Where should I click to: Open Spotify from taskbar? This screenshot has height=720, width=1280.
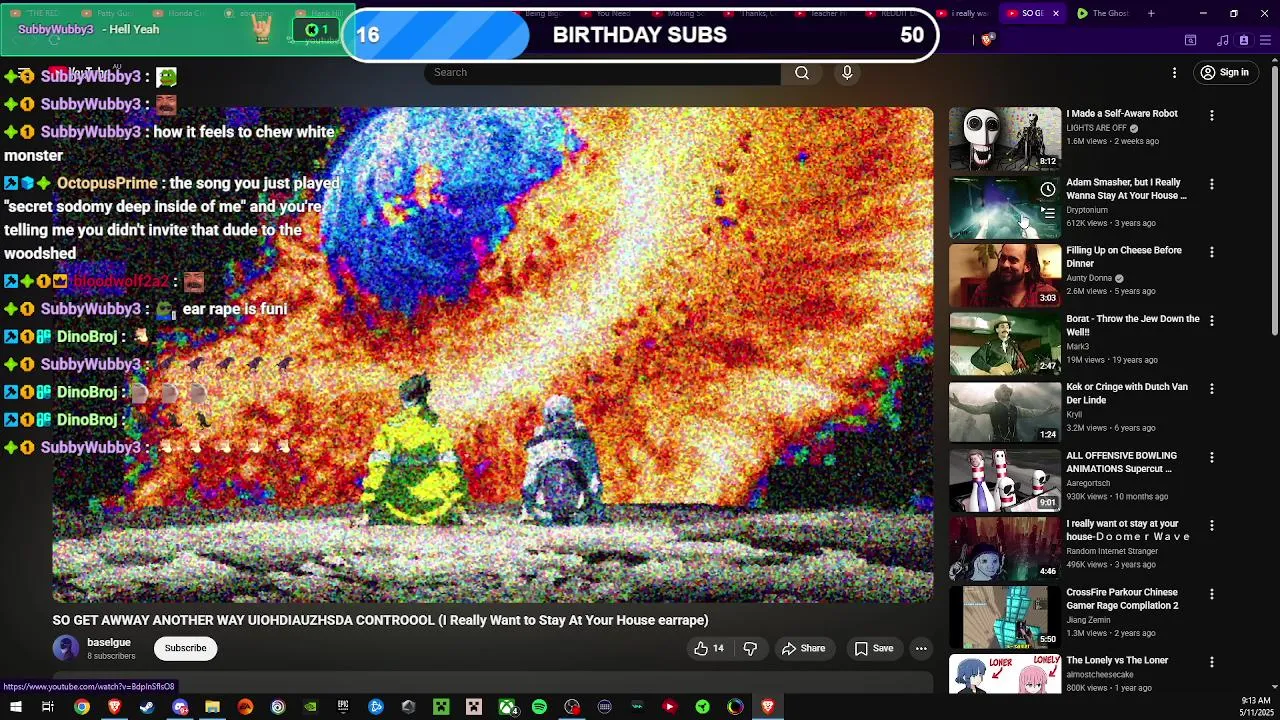pos(539,707)
